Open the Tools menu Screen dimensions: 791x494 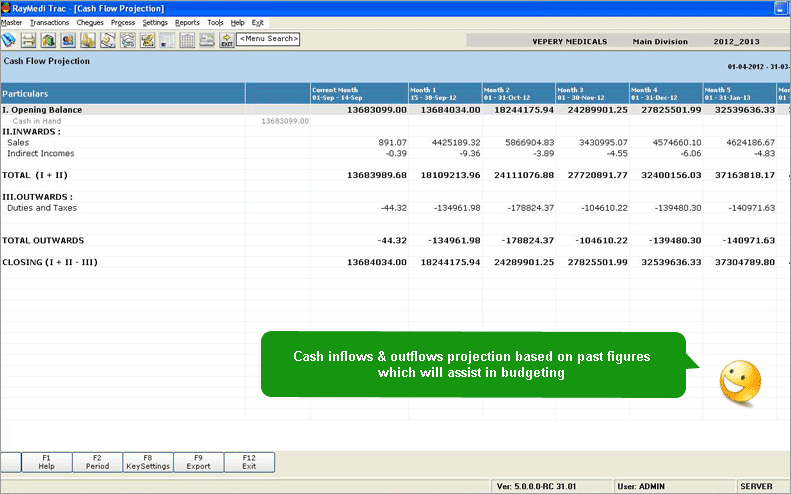coord(215,23)
